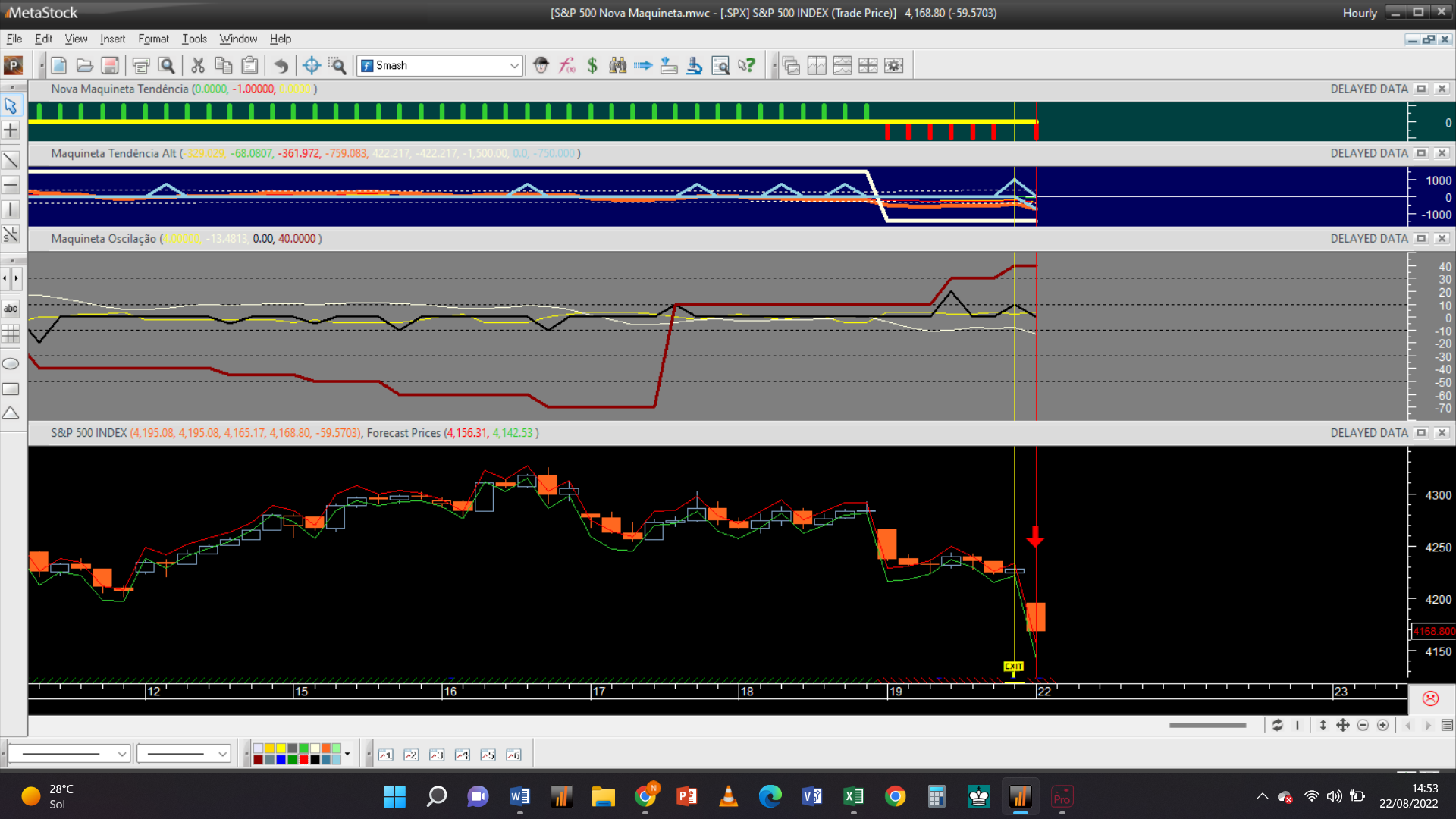This screenshot has height=819, width=1456.
Task: Click the refresh chart icon
Action: [1278, 726]
